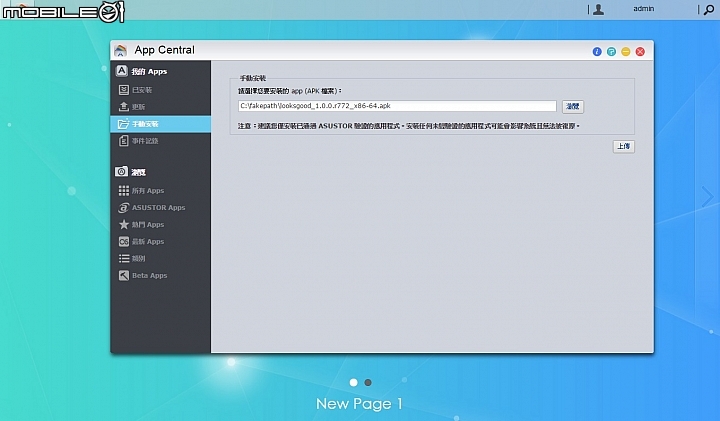Image resolution: width=720 pixels, height=421 pixels.
Task: Minimize App Central with the yellow button
Action: 625,51
